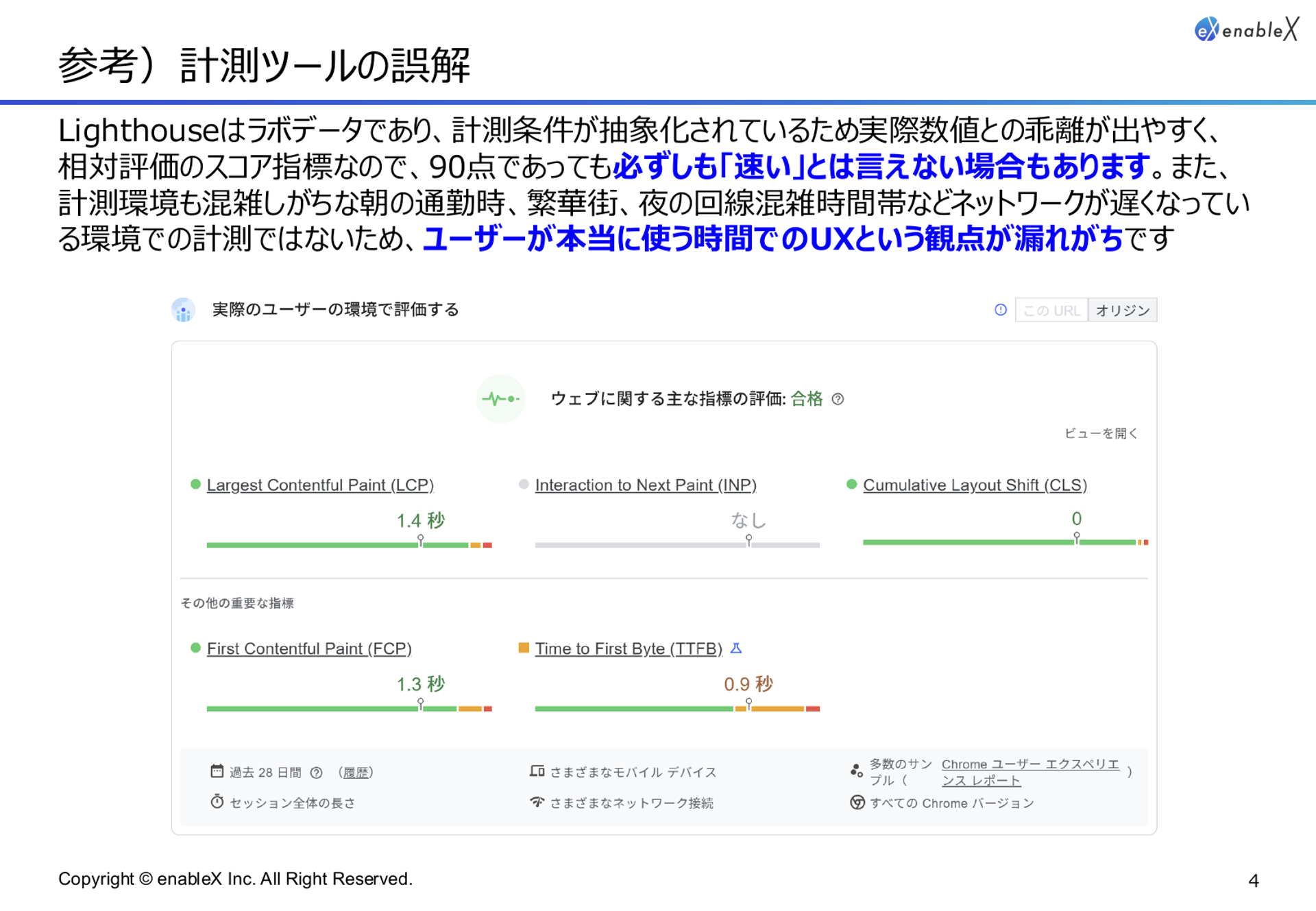The width and height of the screenshot is (1316, 911).
Task: Click the FCP distribution bar
Action: [x=350, y=708]
